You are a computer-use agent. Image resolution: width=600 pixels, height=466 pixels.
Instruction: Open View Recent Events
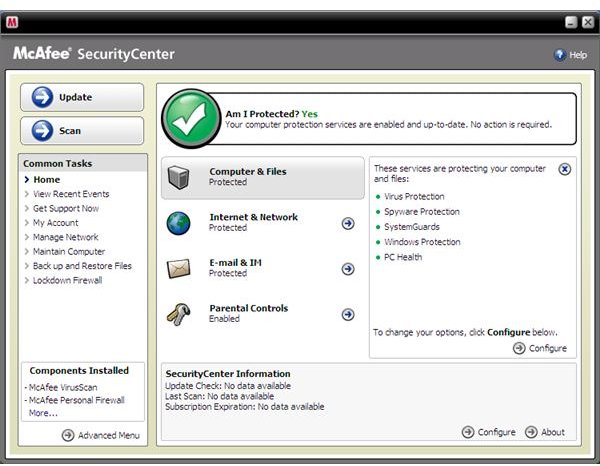[x=71, y=194]
